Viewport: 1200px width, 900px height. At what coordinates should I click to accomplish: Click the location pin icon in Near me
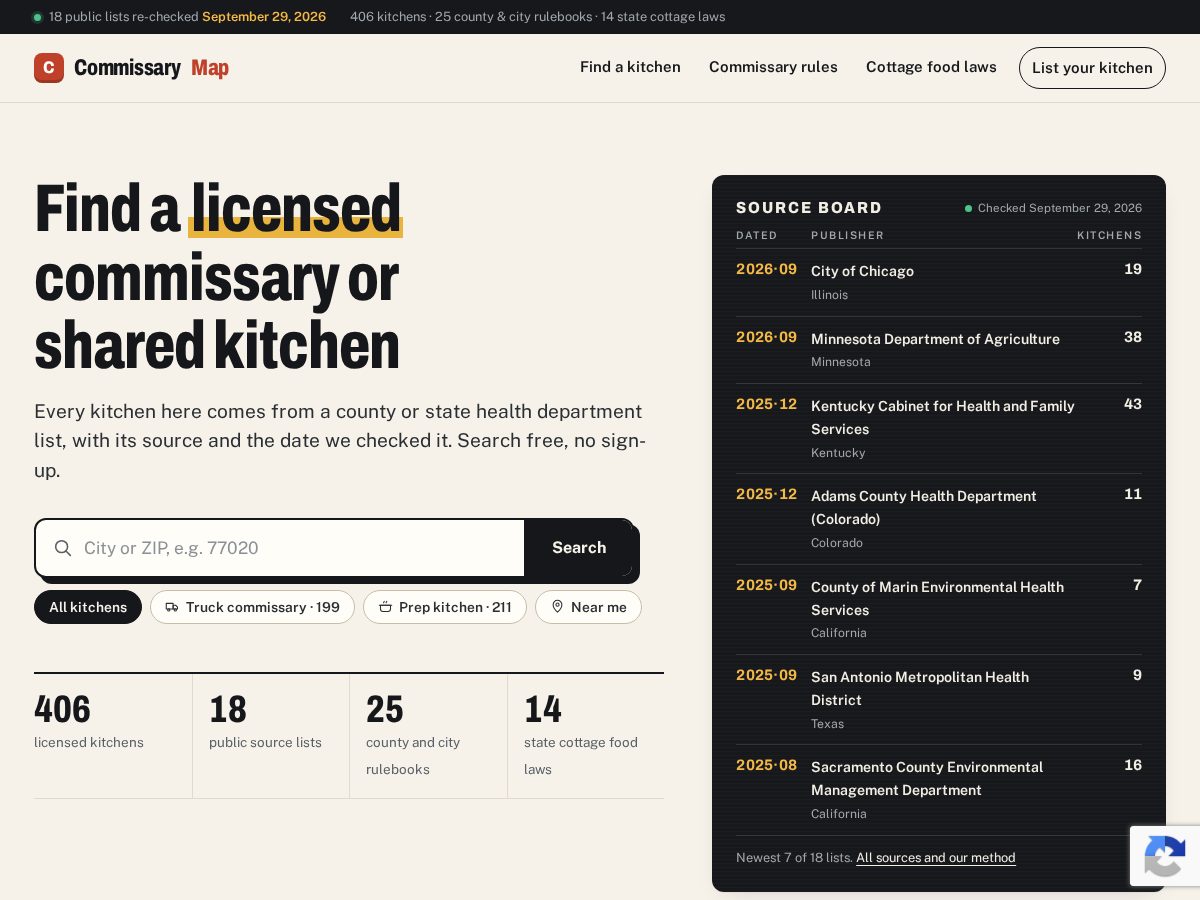coord(557,607)
